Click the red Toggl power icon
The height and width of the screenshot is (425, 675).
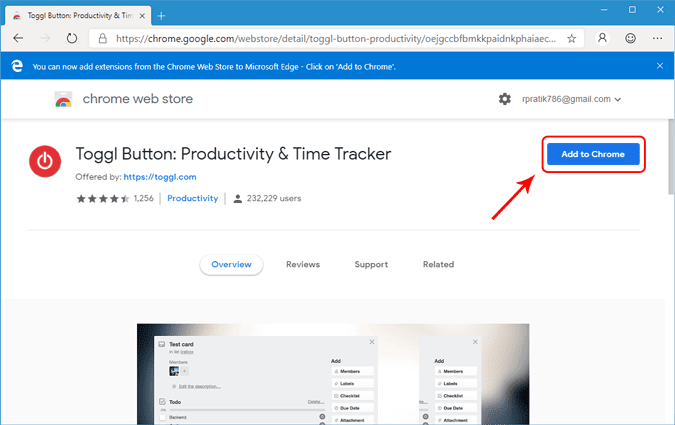tap(45, 161)
